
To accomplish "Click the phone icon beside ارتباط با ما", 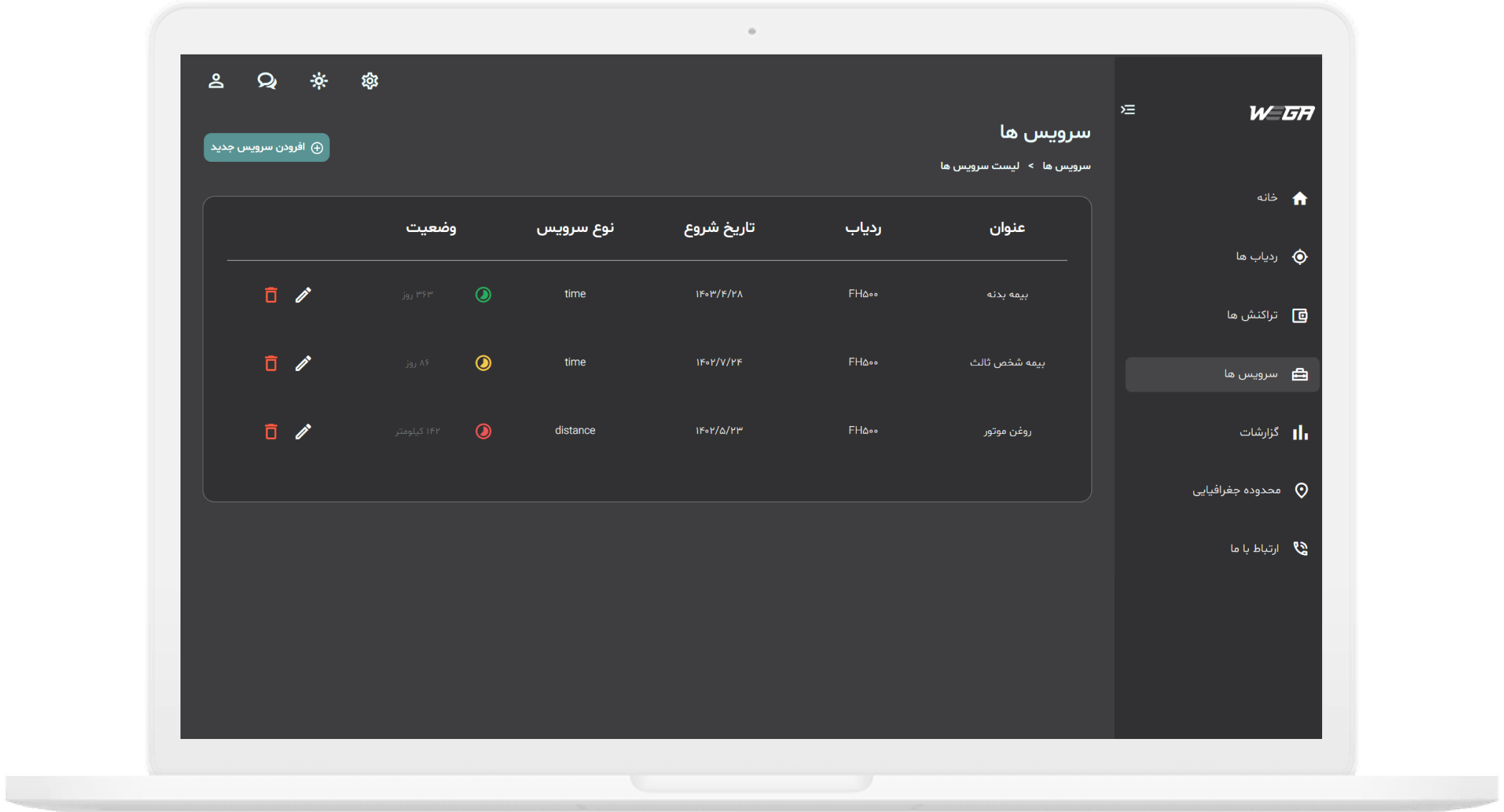I will tap(1301, 548).
